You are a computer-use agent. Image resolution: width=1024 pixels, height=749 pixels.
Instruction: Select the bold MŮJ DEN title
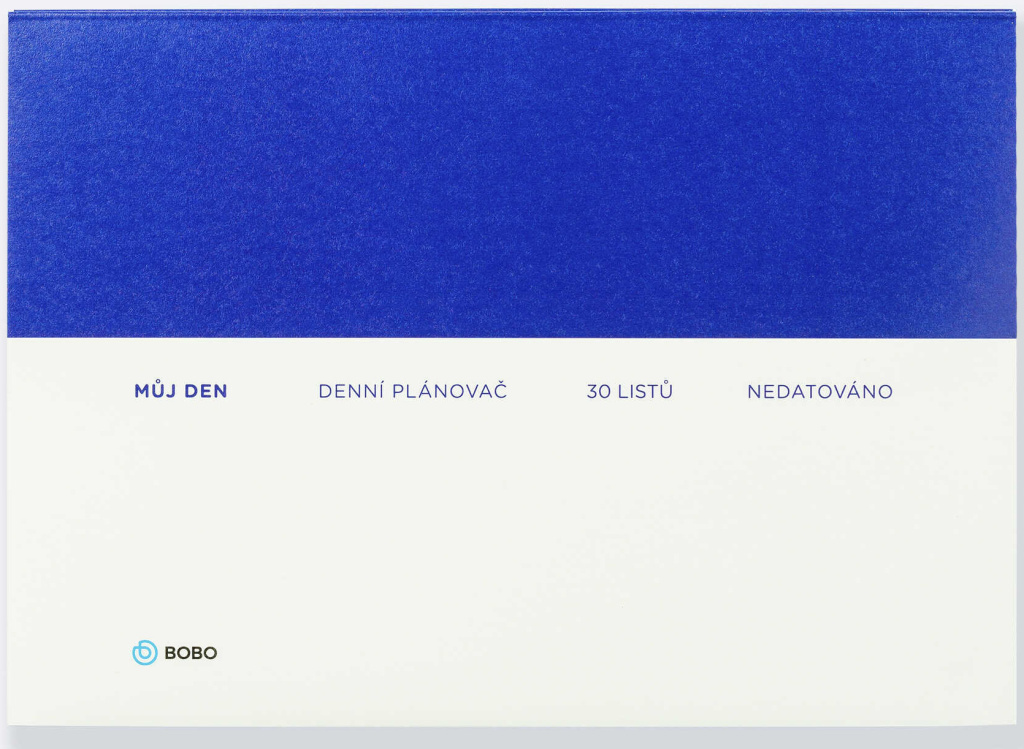[181, 391]
